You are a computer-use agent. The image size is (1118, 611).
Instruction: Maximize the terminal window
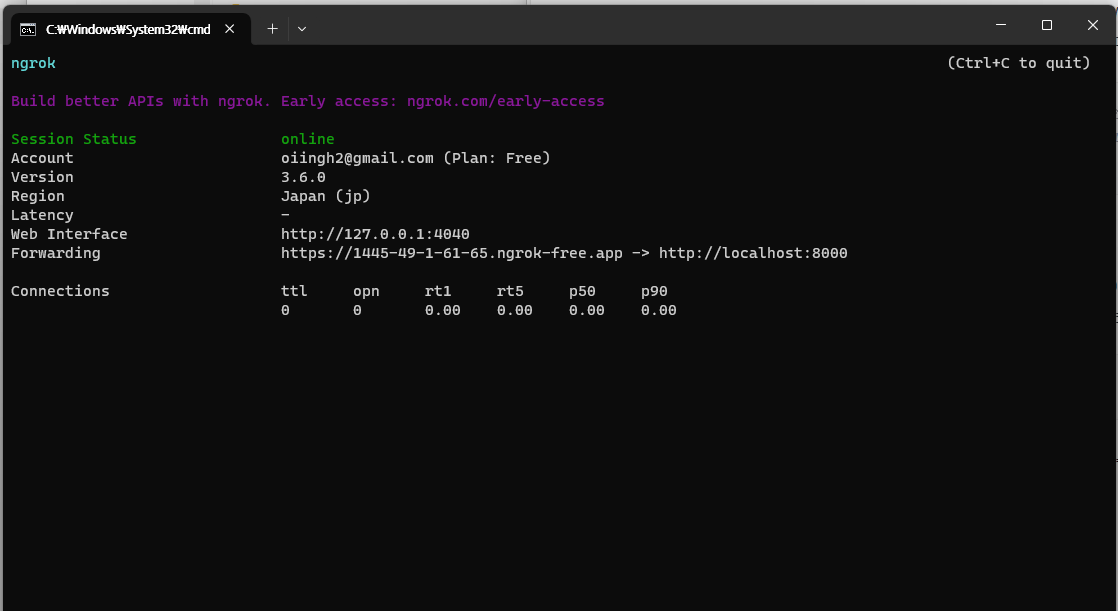(x=1047, y=25)
